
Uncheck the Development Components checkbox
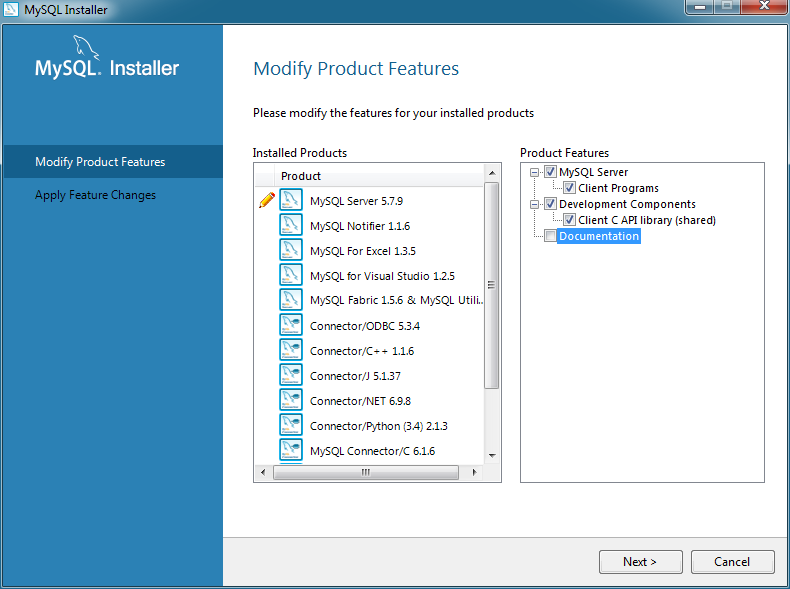pyautogui.click(x=550, y=204)
